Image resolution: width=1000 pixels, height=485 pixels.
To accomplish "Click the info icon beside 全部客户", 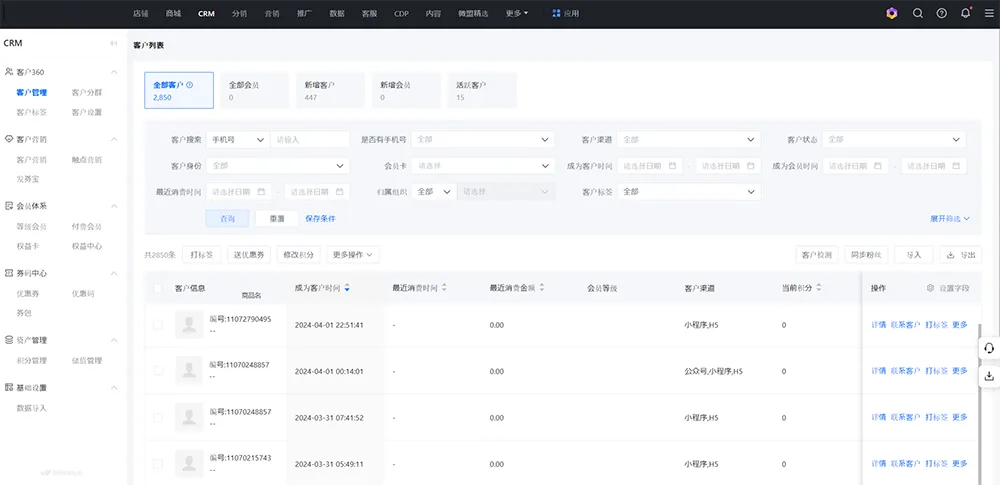I will coord(189,84).
